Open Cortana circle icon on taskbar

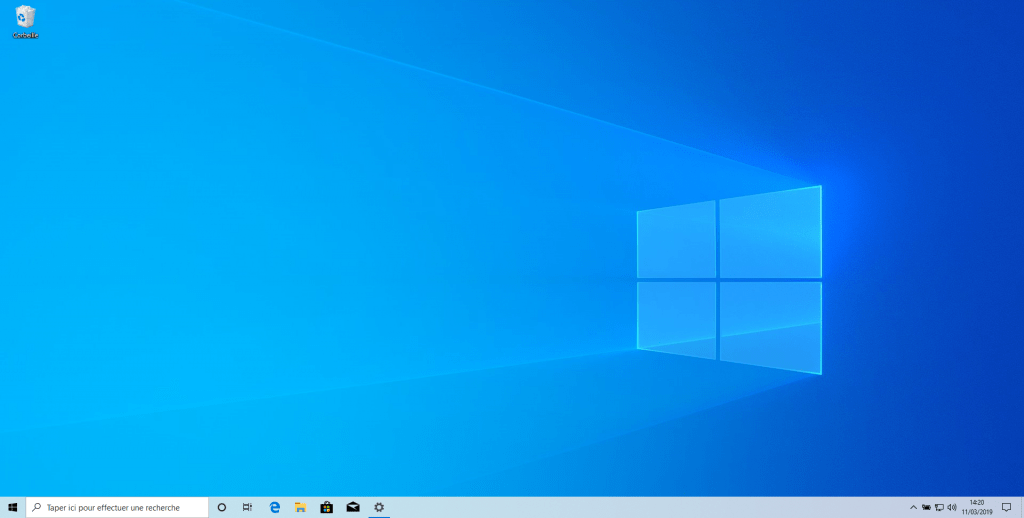[x=221, y=508]
